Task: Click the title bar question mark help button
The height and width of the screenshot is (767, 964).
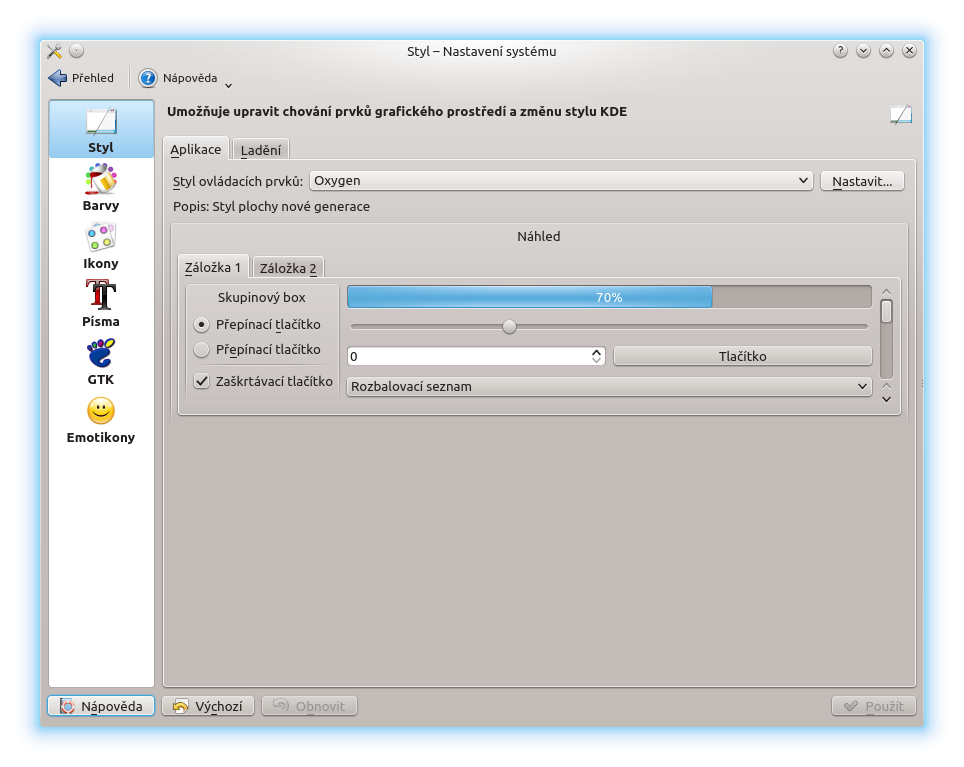Action: click(x=840, y=51)
